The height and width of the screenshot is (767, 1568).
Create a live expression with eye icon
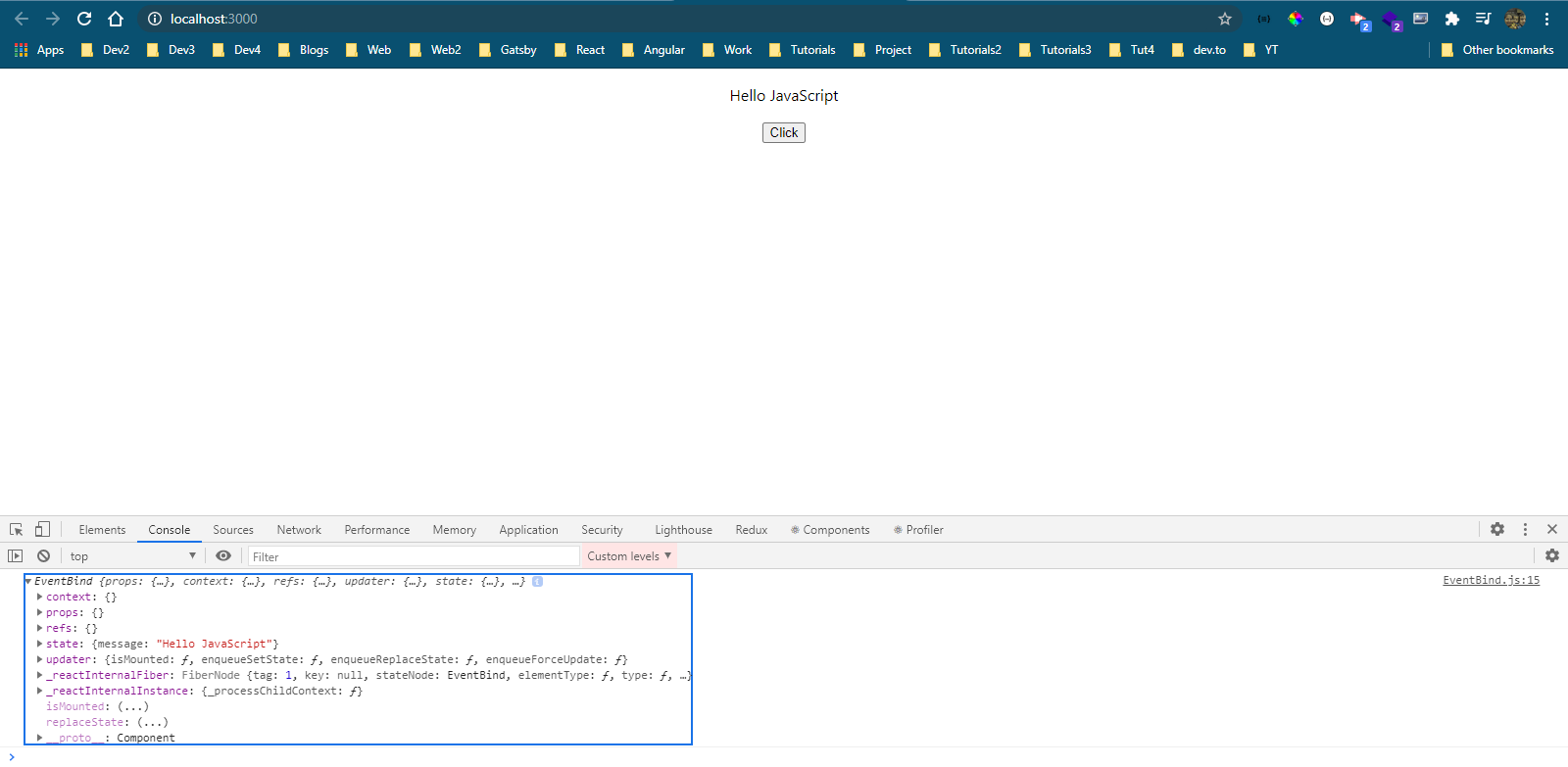click(223, 555)
